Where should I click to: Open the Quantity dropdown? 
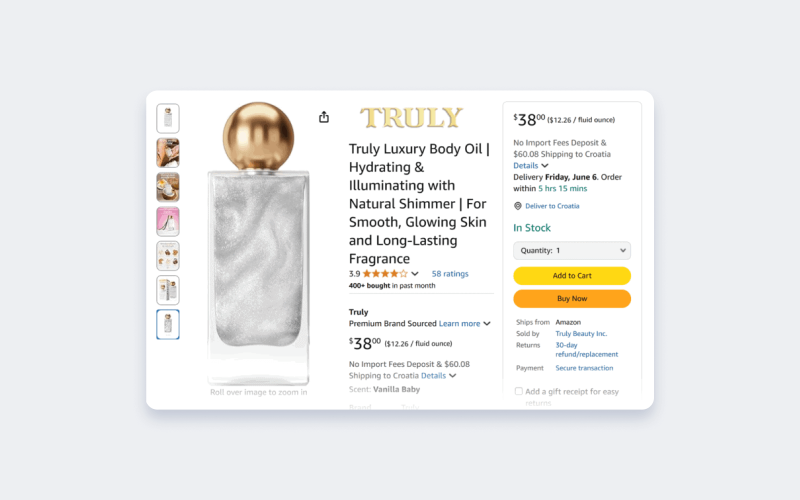pos(572,251)
